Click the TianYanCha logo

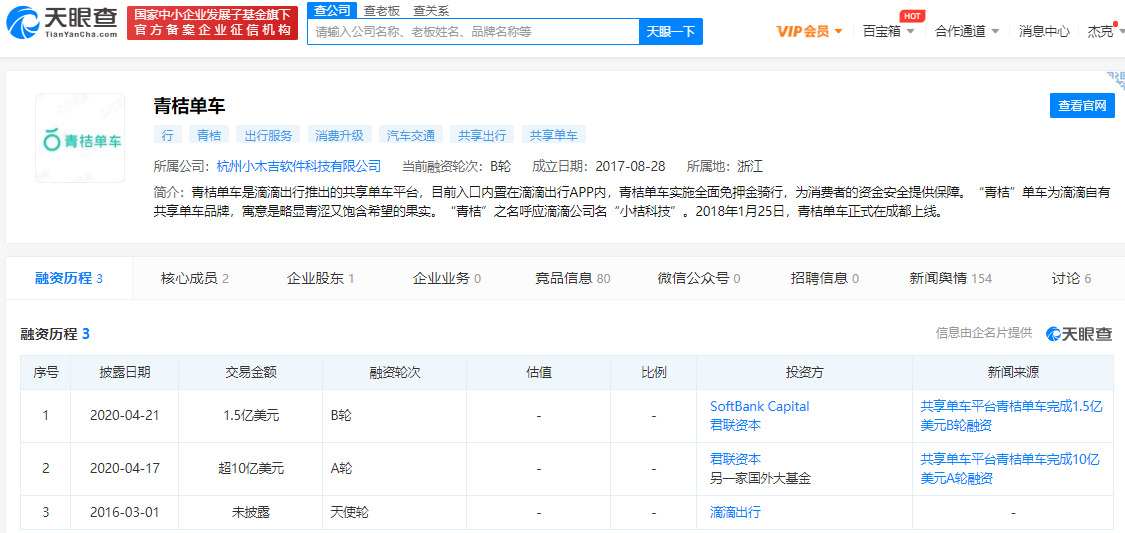point(62,22)
